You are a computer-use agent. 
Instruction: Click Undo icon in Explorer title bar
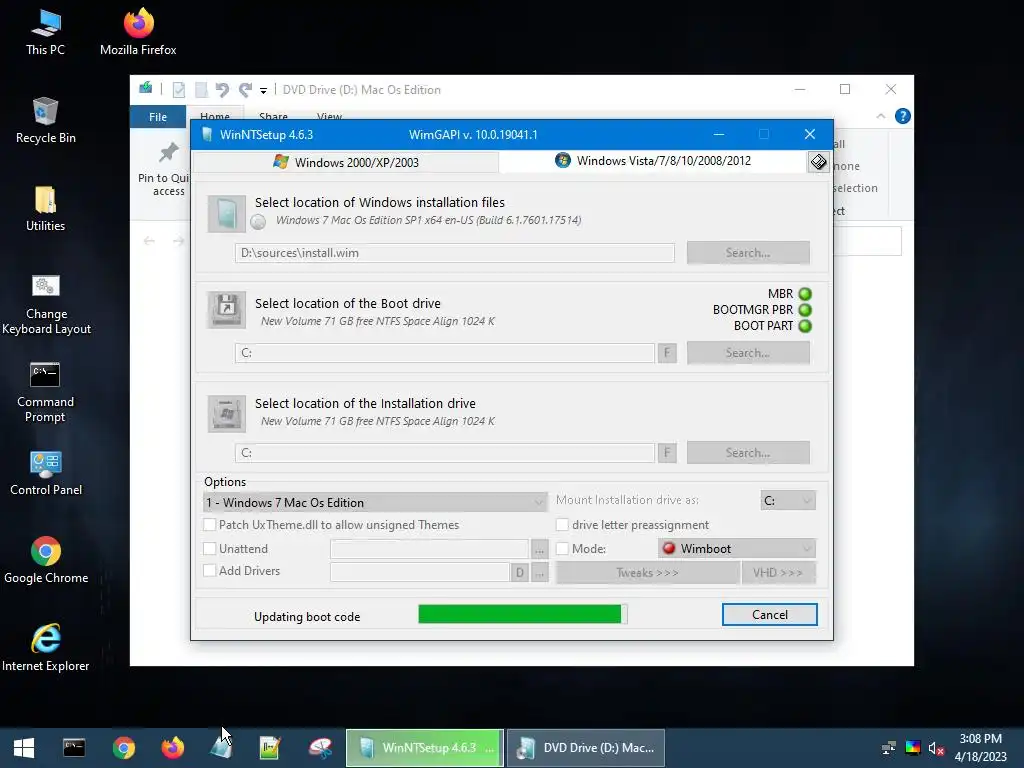(x=222, y=89)
